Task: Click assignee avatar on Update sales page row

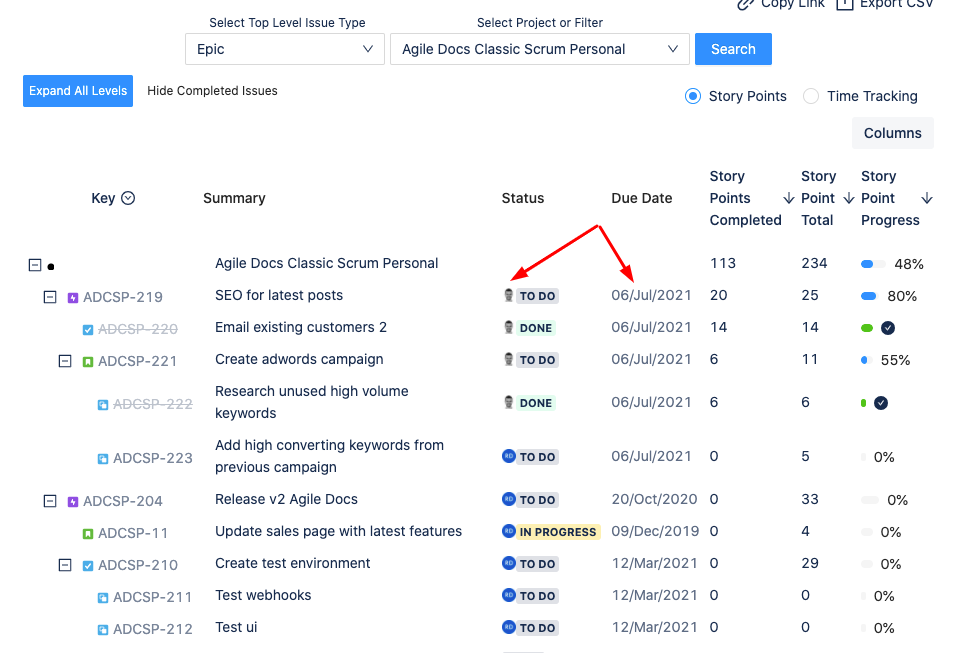Action: pos(508,531)
